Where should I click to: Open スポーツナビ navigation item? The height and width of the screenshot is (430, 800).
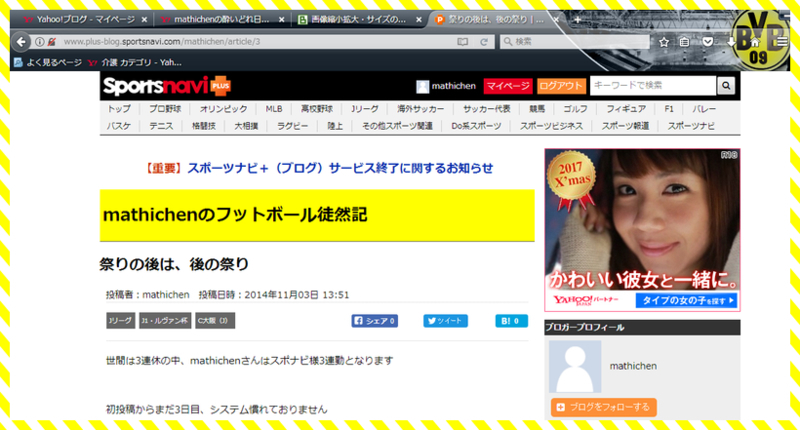pos(691,125)
